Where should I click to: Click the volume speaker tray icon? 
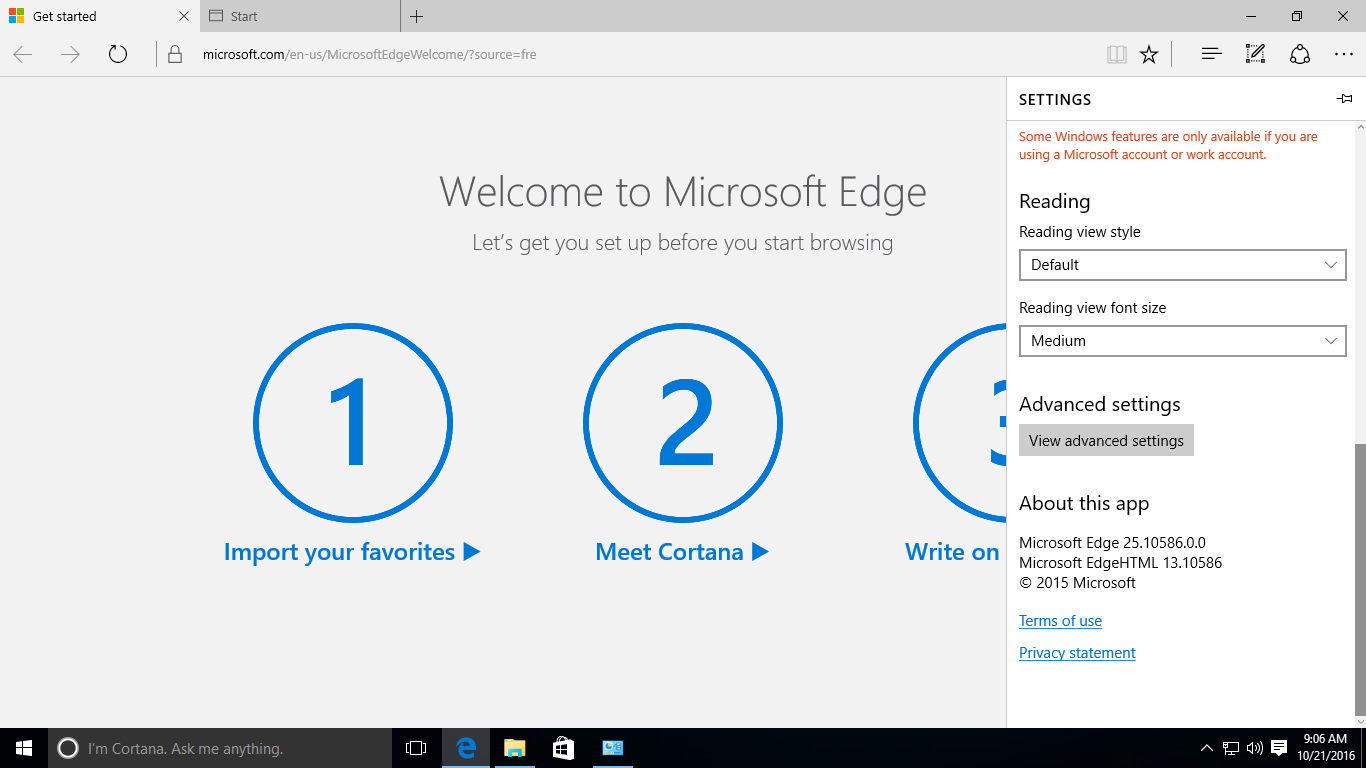[x=1255, y=748]
